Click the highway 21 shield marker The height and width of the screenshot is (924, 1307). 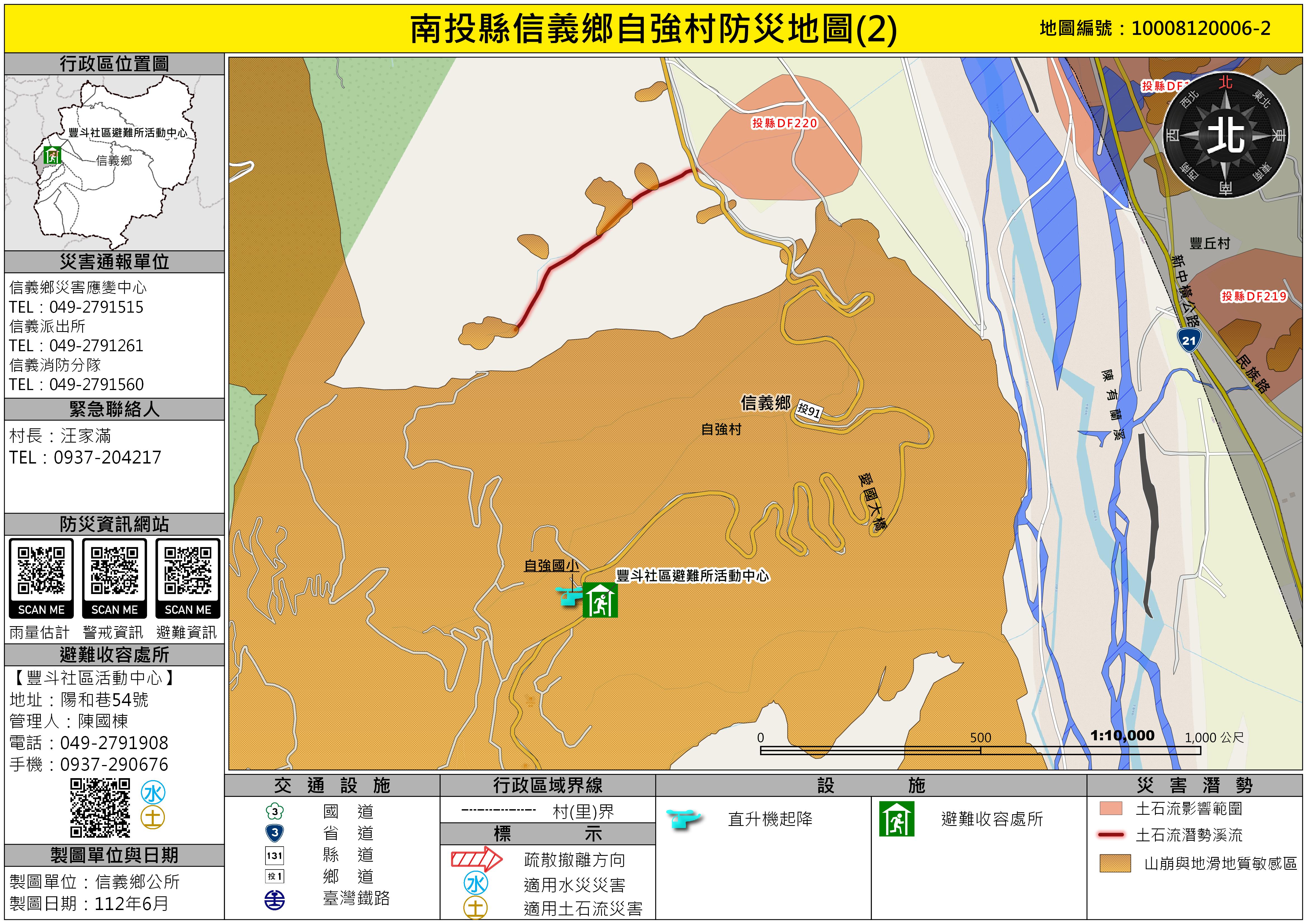pos(1189,340)
